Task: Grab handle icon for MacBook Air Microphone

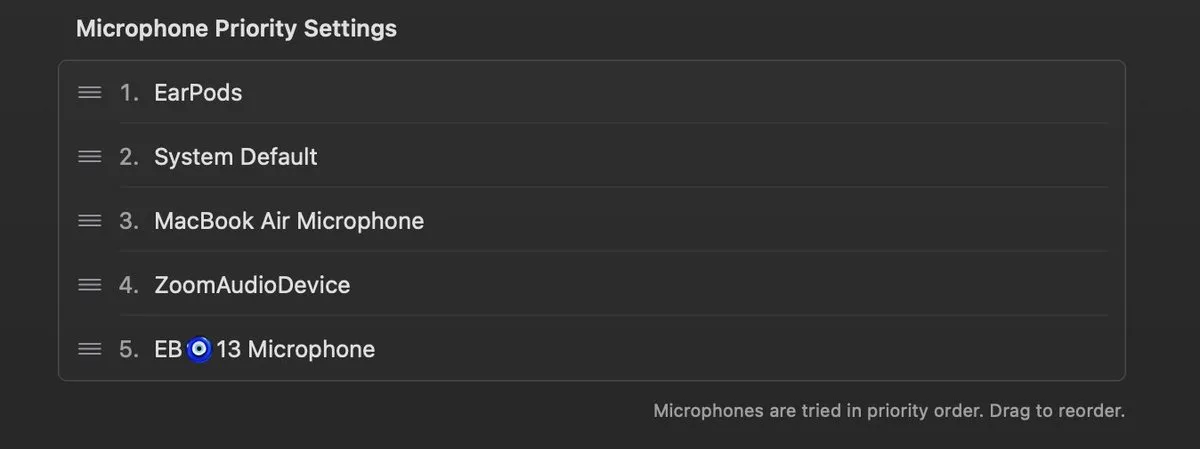Action: click(x=90, y=221)
